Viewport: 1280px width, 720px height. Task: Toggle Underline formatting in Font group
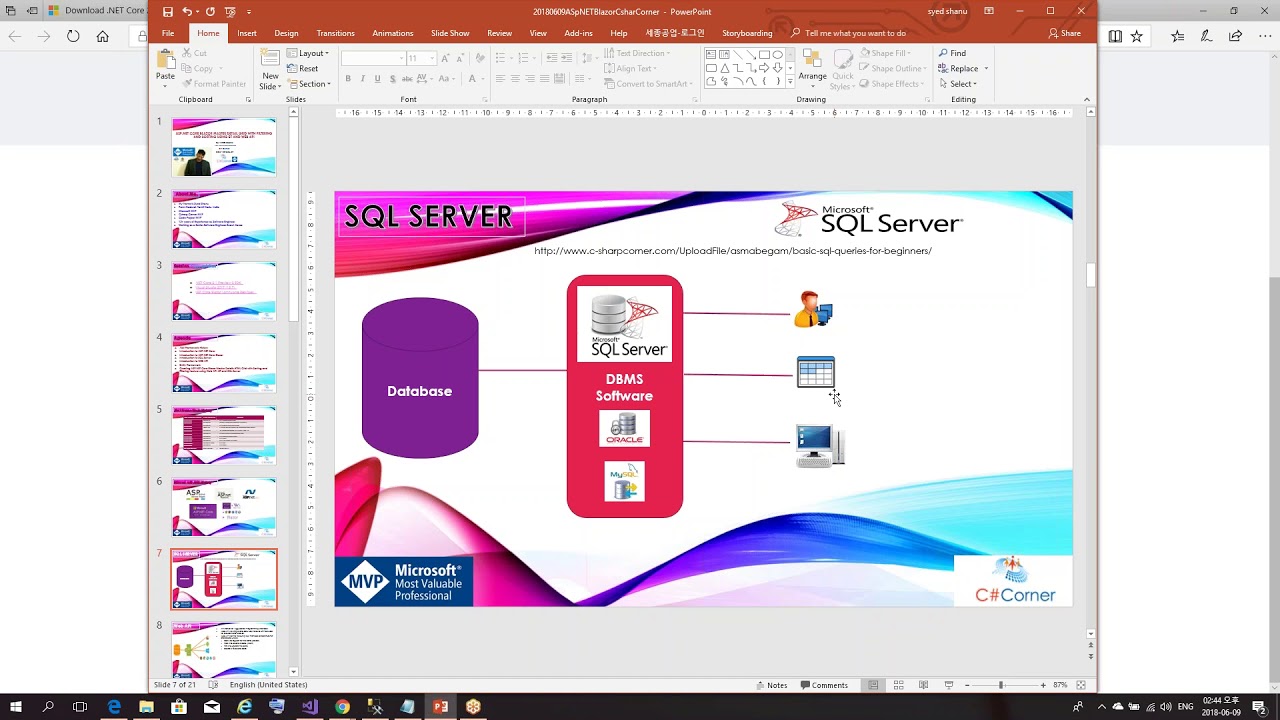377,78
